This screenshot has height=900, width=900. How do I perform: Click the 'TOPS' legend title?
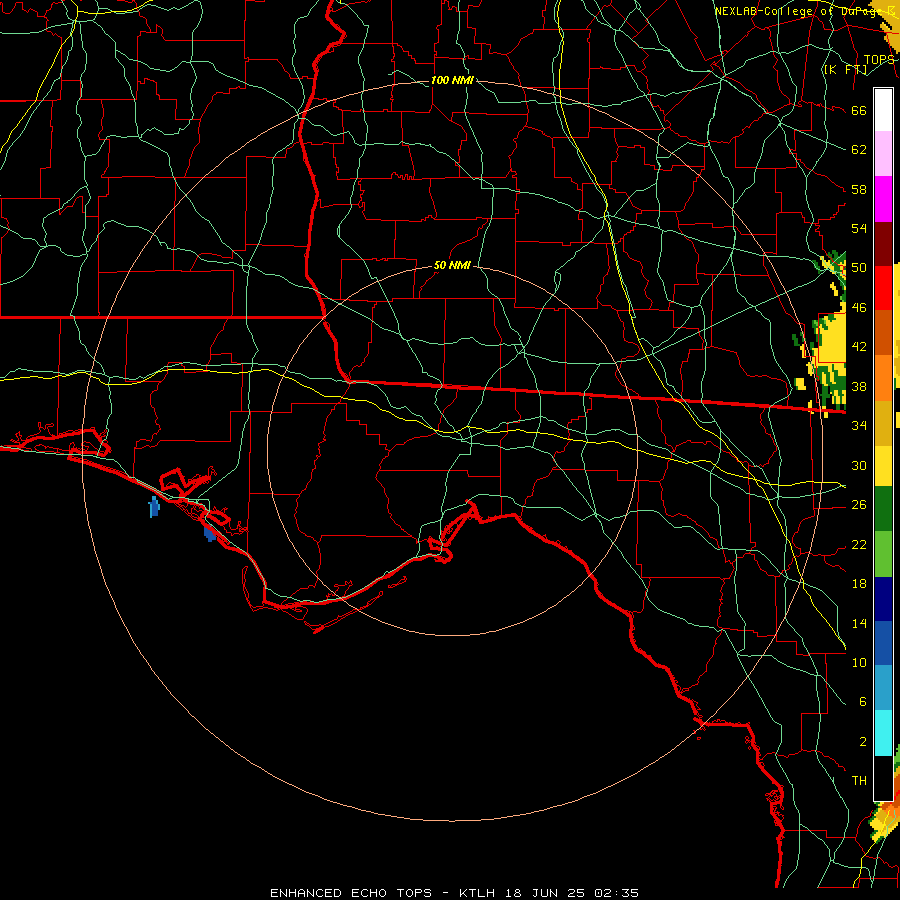coord(879,60)
